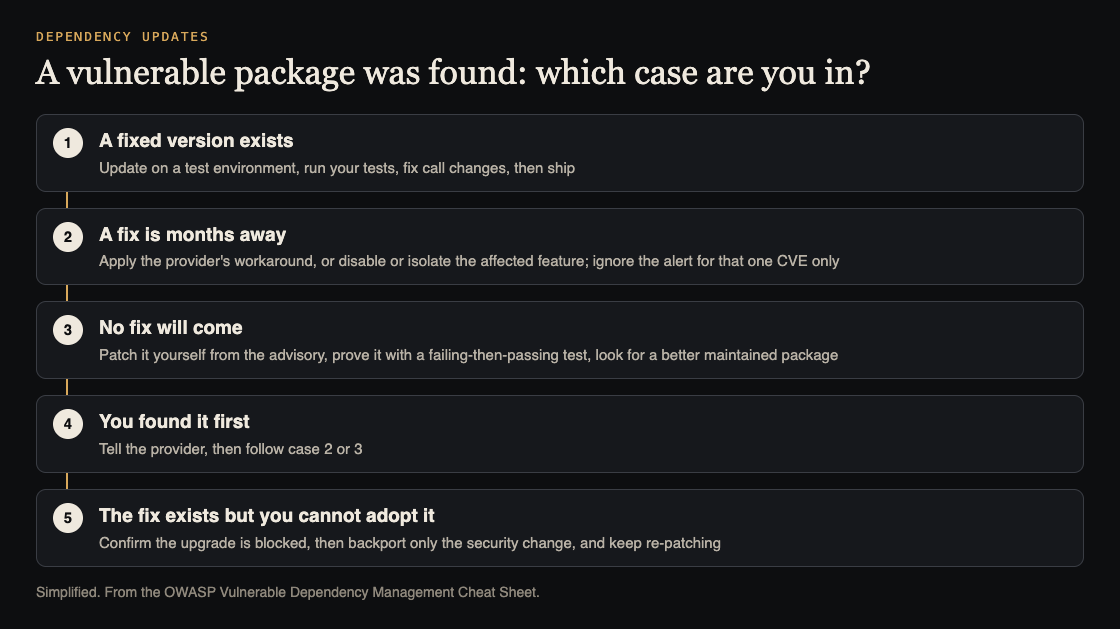The height and width of the screenshot is (629, 1120).
Task: Click the 'Update on a test environment' description
Action: (336, 168)
